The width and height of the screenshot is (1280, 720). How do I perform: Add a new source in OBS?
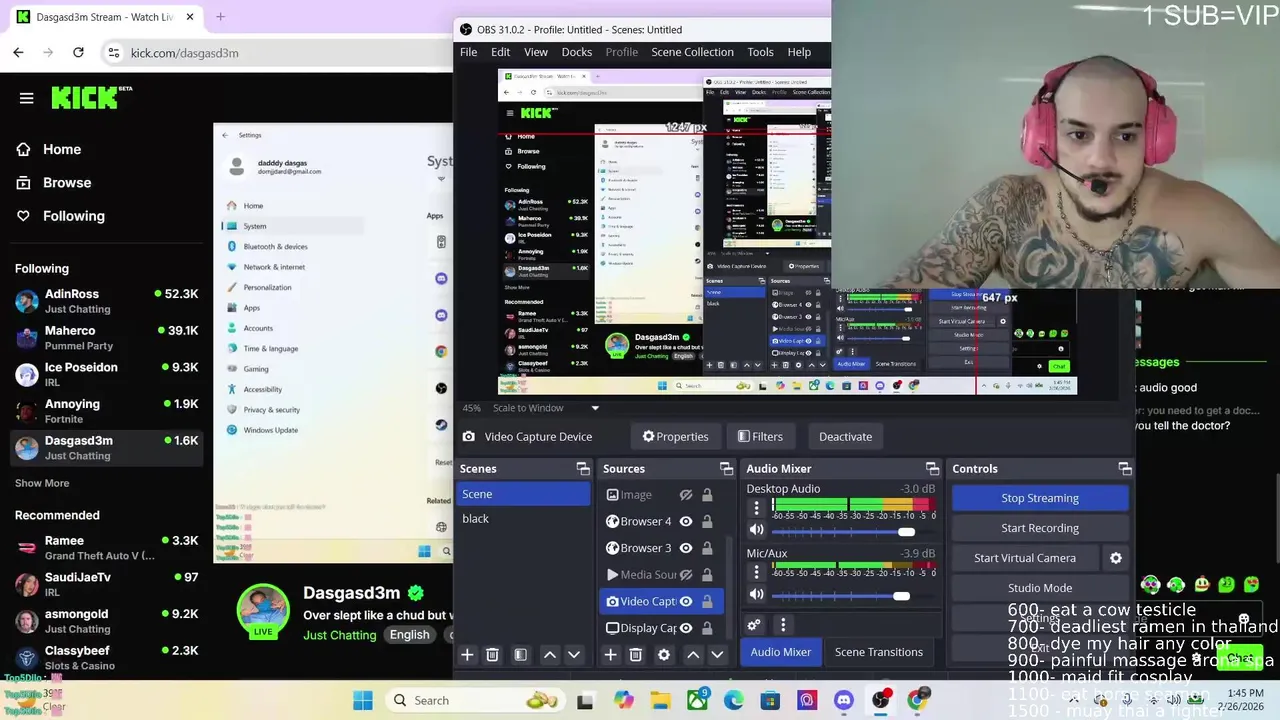(610, 655)
